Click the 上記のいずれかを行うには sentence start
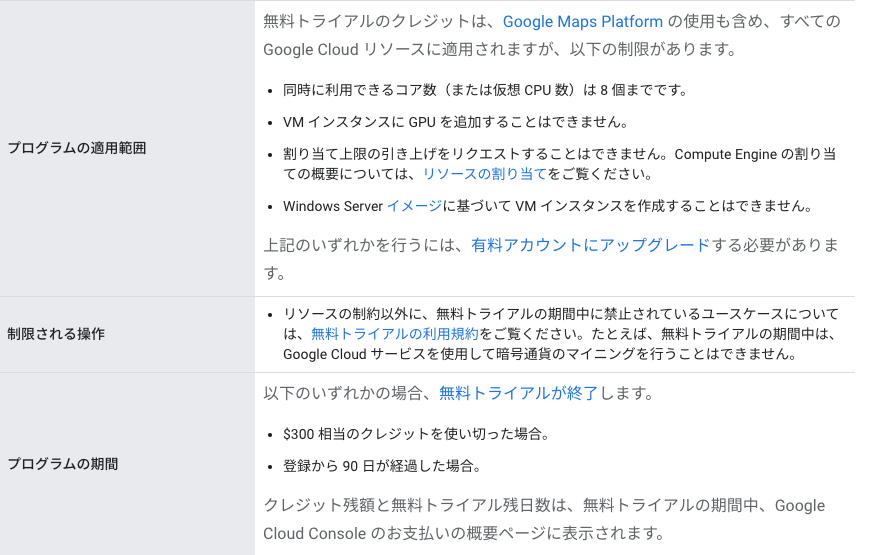Screen dimensions: 879x555 click(367, 246)
